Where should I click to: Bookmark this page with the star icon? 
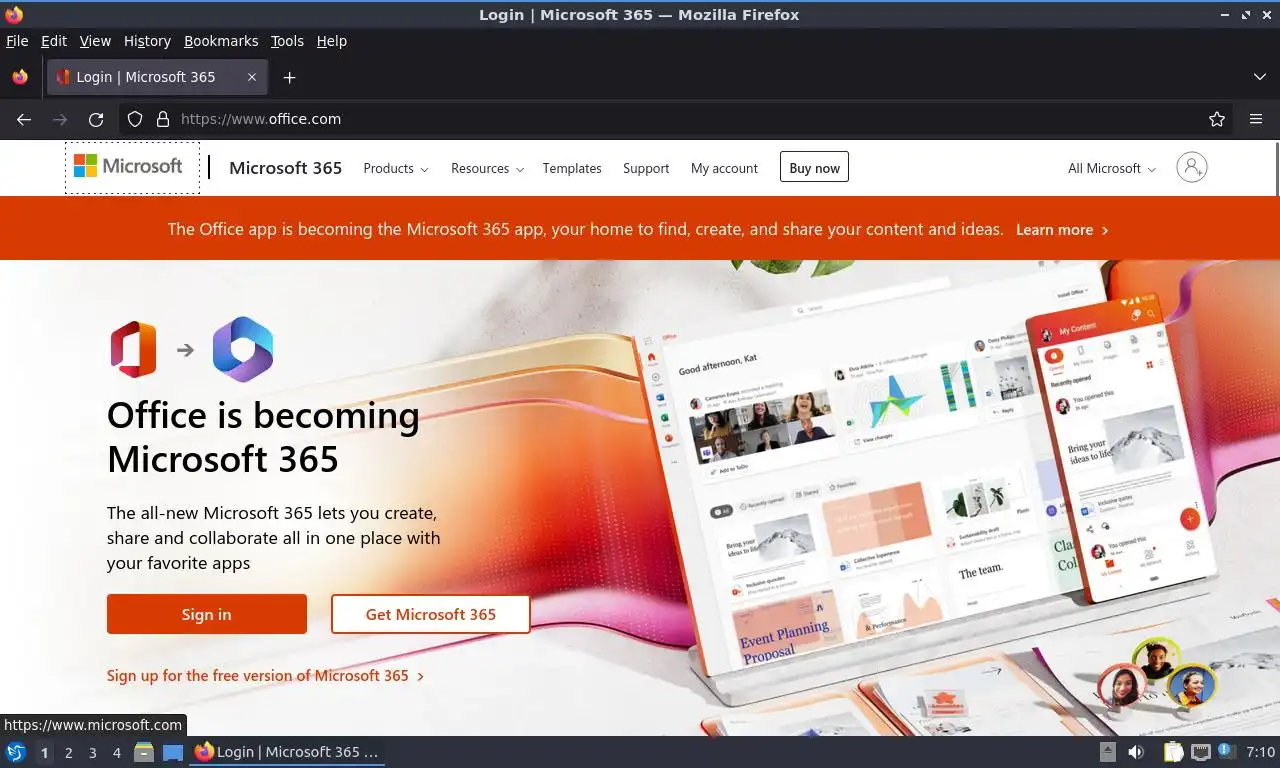coord(1217,119)
